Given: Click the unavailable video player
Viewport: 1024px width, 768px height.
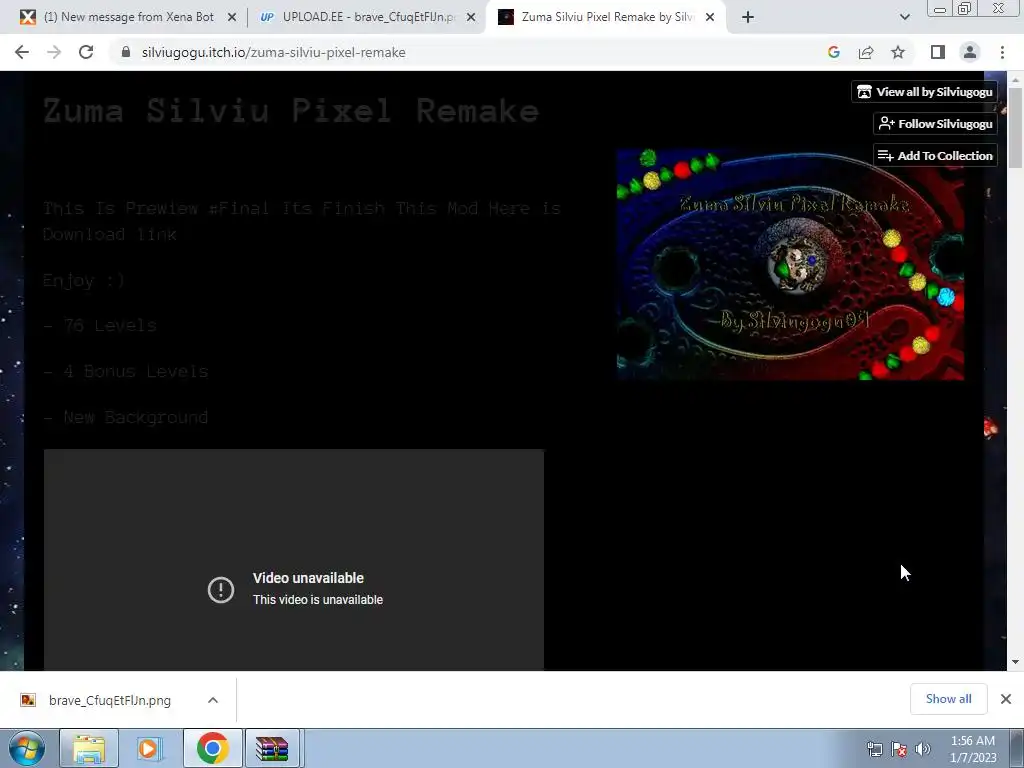Looking at the screenshot, I should 294,560.
